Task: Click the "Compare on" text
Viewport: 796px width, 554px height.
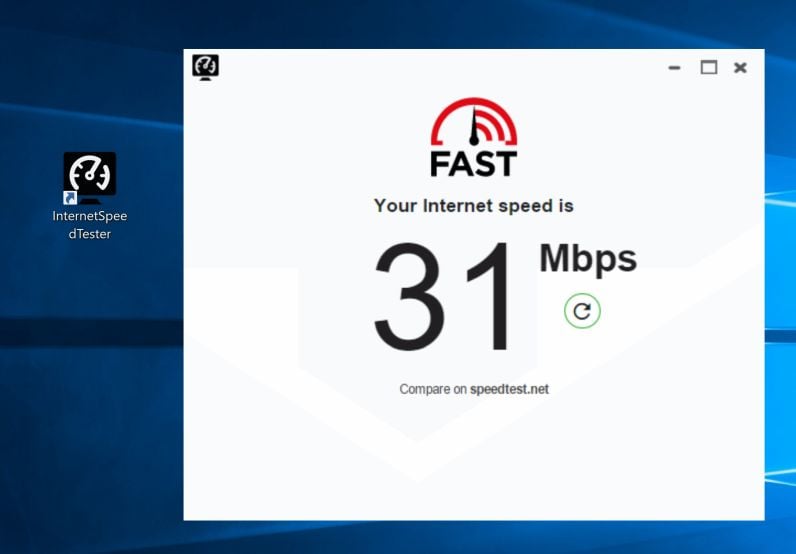Action: coord(433,389)
